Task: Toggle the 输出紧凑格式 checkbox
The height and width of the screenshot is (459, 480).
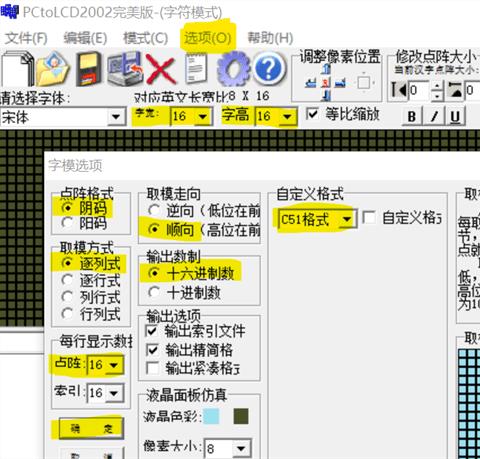Action: (x=152, y=368)
